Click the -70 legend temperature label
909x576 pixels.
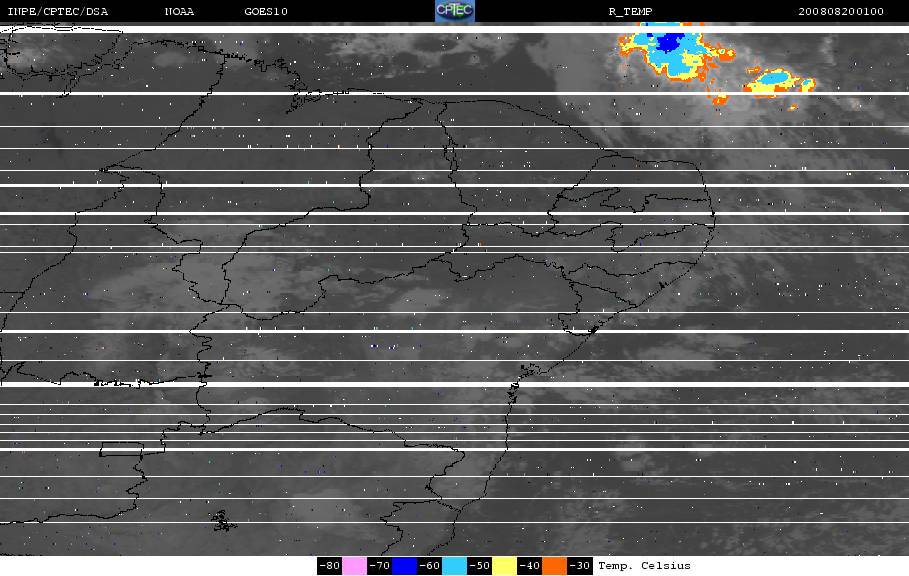point(379,566)
